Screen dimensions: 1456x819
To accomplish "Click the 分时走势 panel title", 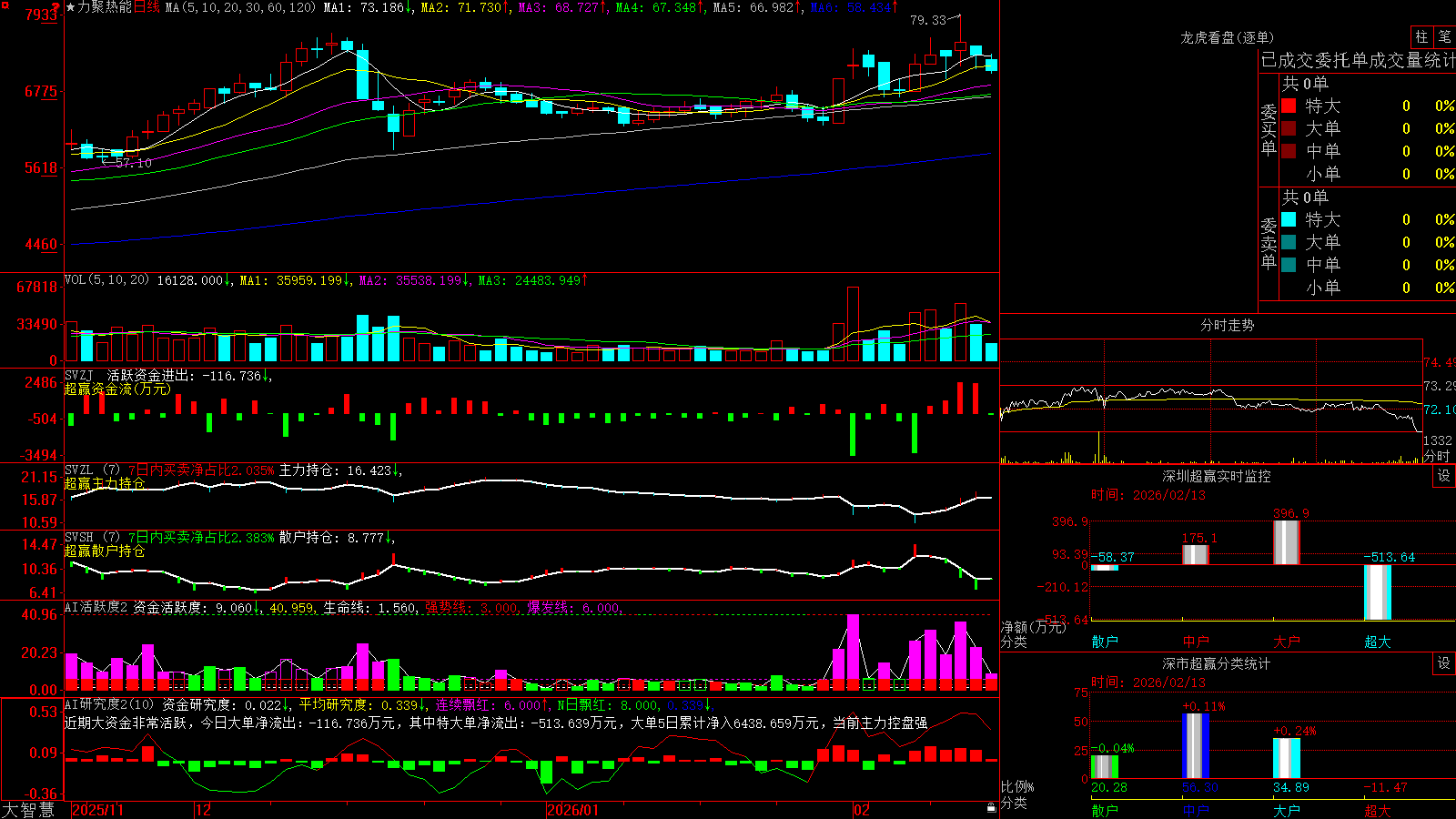I will (1228, 325).
